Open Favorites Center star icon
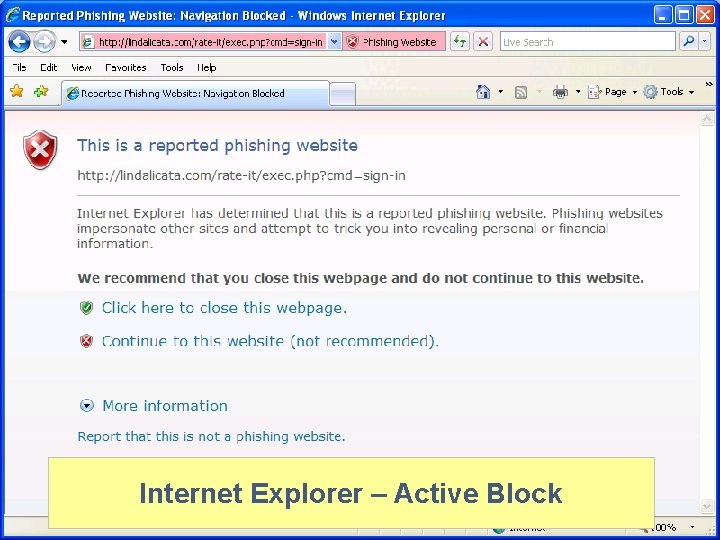 coord(17,91)
